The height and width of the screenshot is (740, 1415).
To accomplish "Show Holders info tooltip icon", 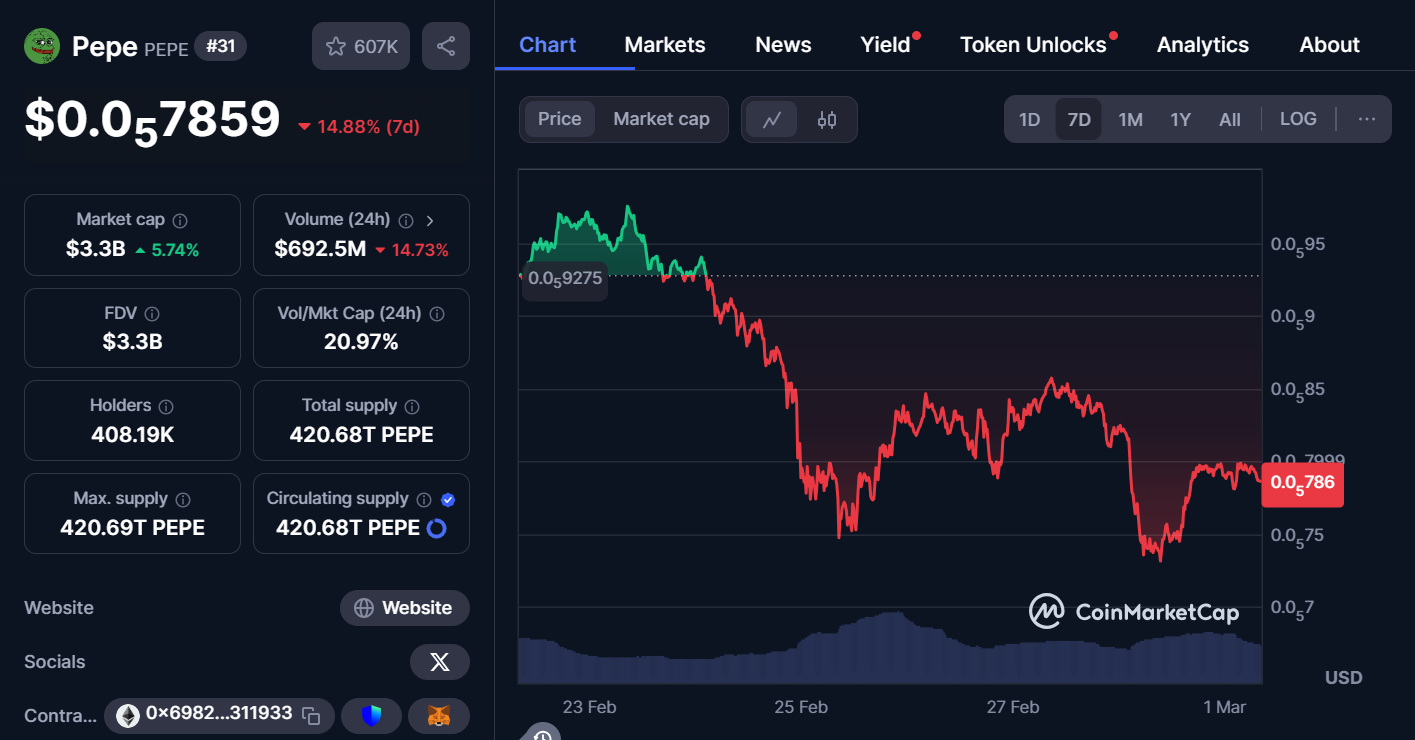I will point(166,406).
